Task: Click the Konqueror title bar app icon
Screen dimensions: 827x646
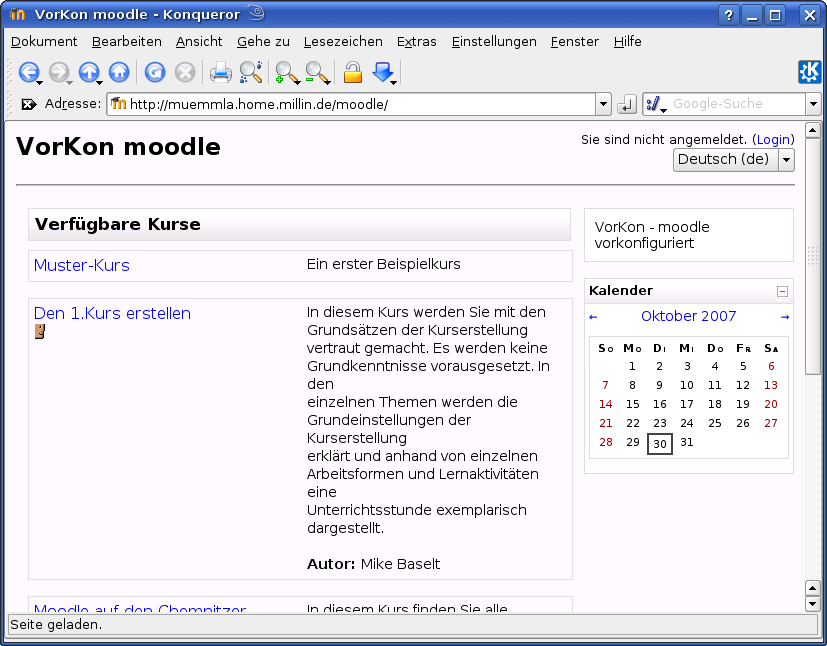Action: pos(17,14)
